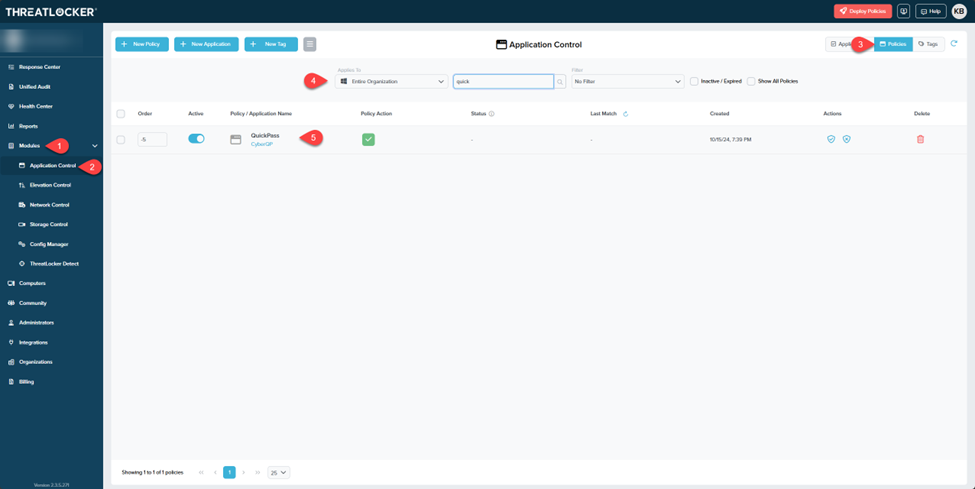Switch to the Policies tab

[893, 44]
